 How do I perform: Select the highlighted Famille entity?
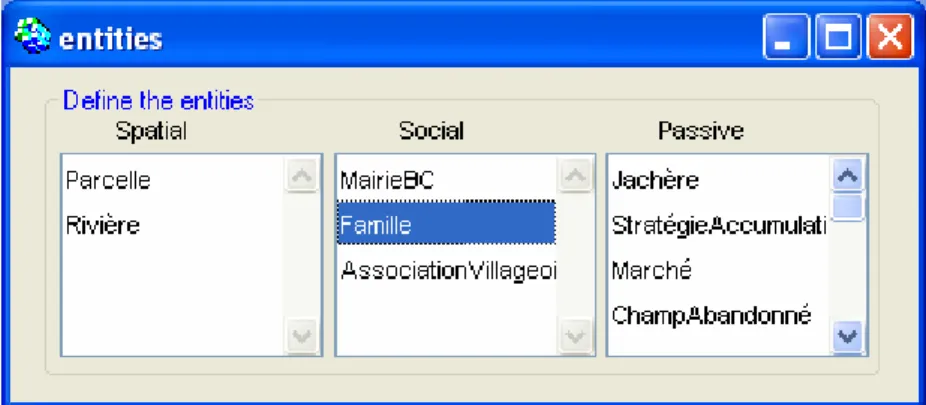click(446, 223)
